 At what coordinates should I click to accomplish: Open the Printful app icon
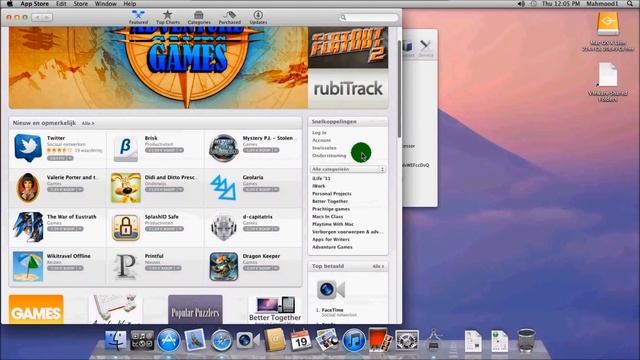point(126,267)
